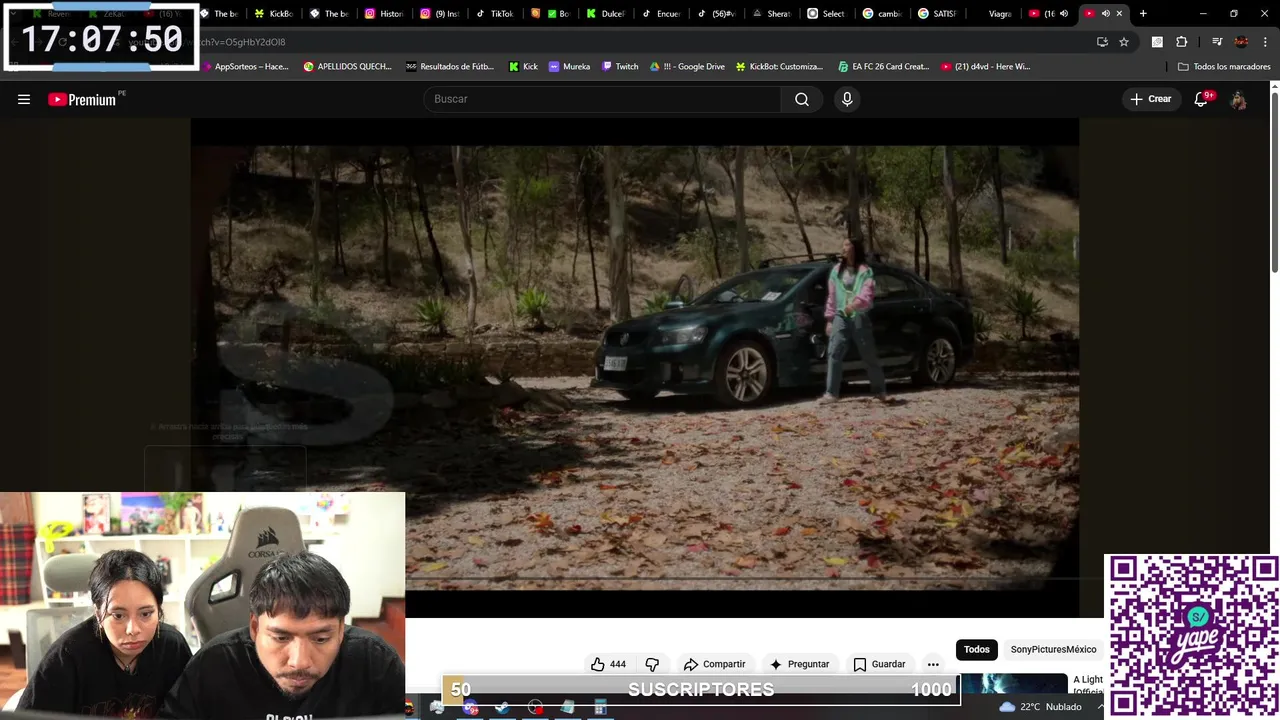Click the Compartir share button
Image resolution: width=1280 pixels, height=720 pixels.
(715, 664)
